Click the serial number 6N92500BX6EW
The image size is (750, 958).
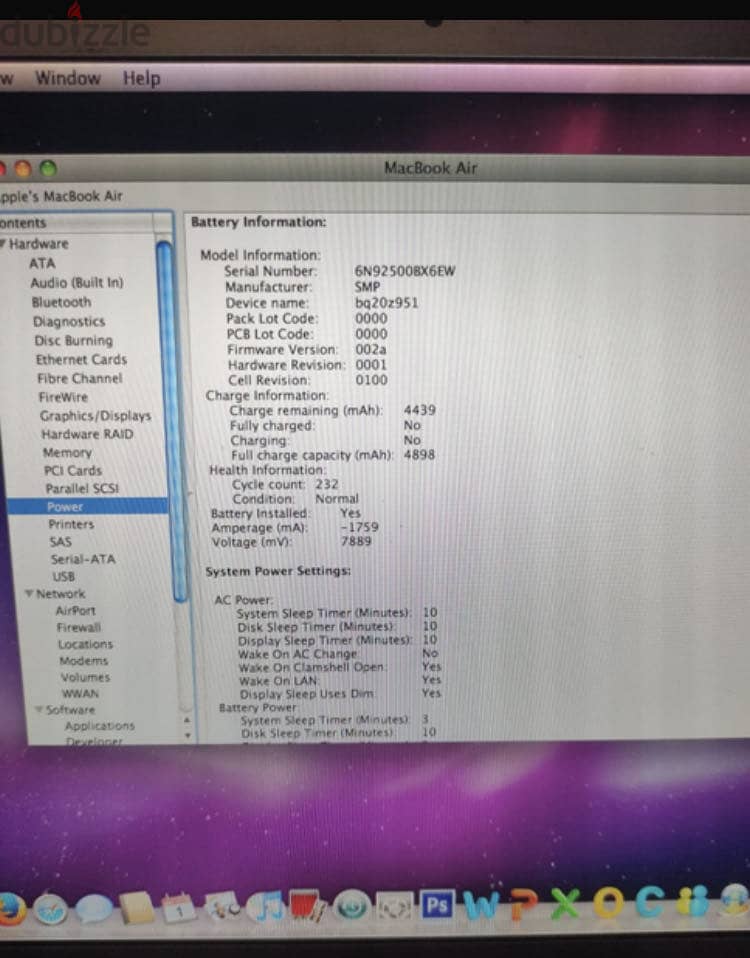[x=404, y=271]
